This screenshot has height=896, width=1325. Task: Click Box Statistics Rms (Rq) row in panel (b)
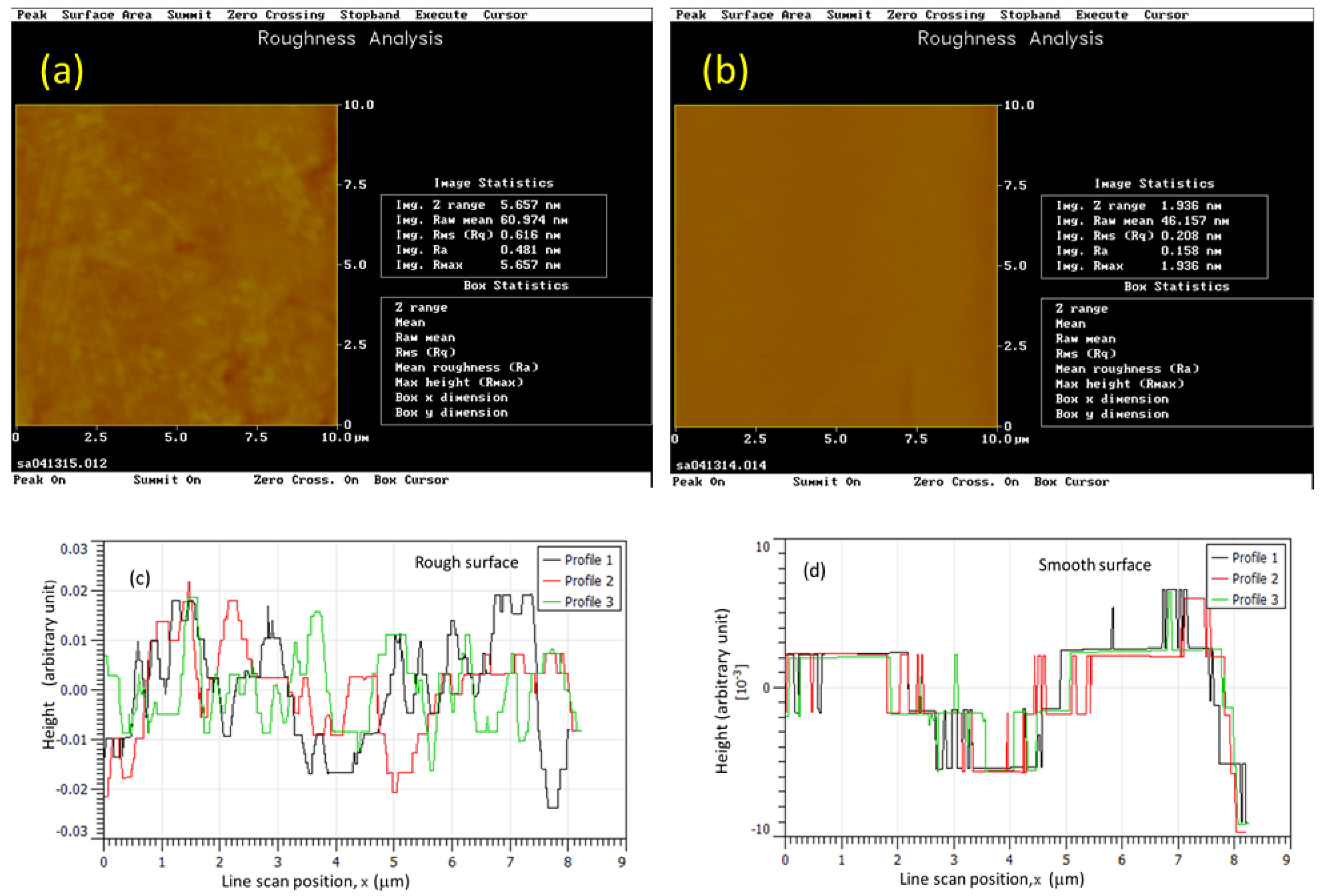[x=1085, y=354]
